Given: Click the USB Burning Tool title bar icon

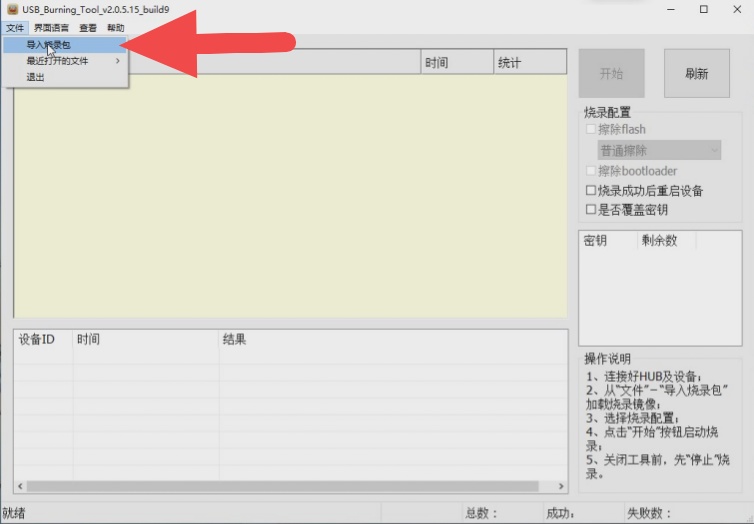Looking at the screenshot, I should point(12,9).
